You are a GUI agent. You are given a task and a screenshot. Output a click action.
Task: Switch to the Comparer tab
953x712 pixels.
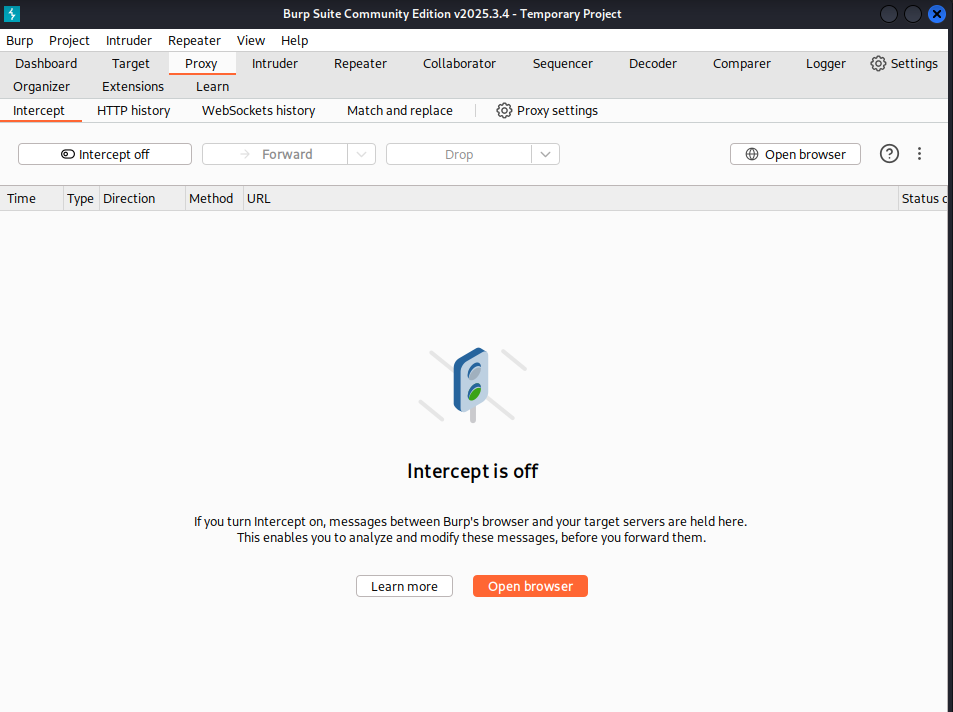[741, 64]
